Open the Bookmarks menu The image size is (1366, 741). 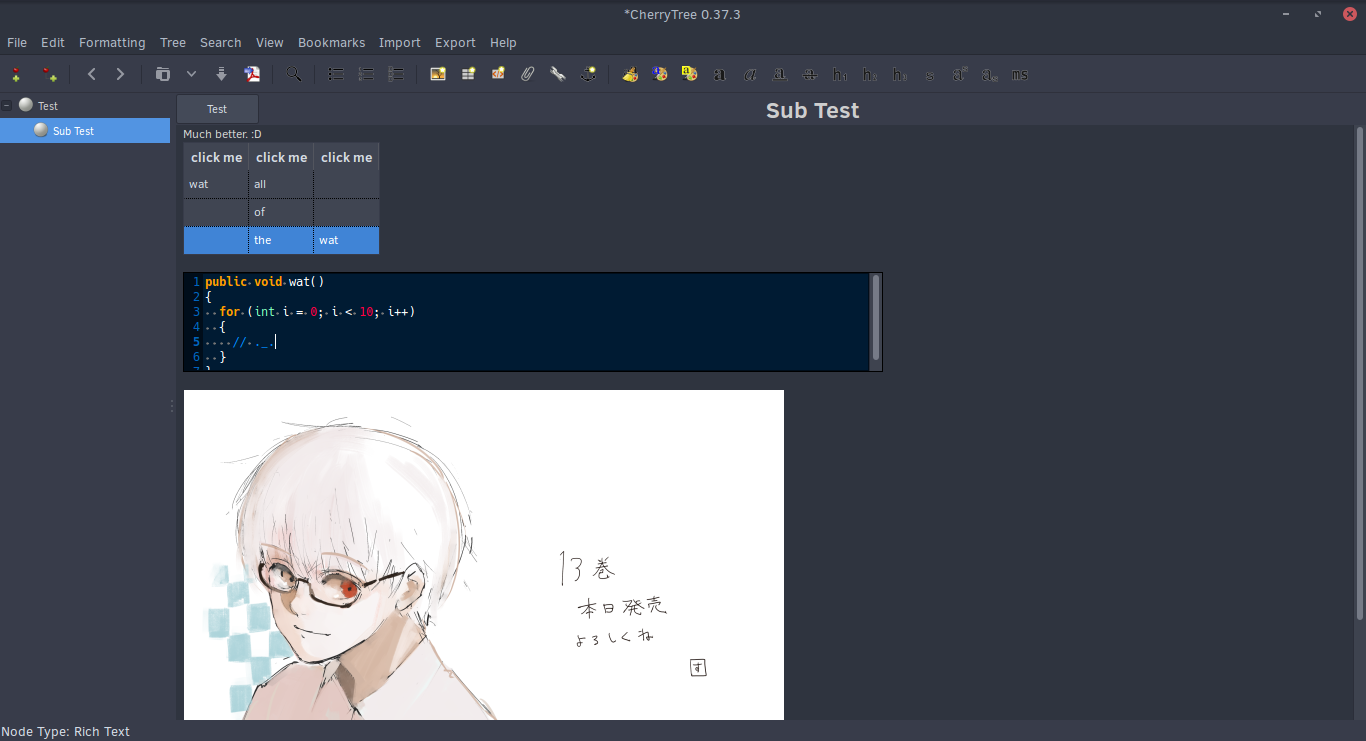(x=332, y=42)
